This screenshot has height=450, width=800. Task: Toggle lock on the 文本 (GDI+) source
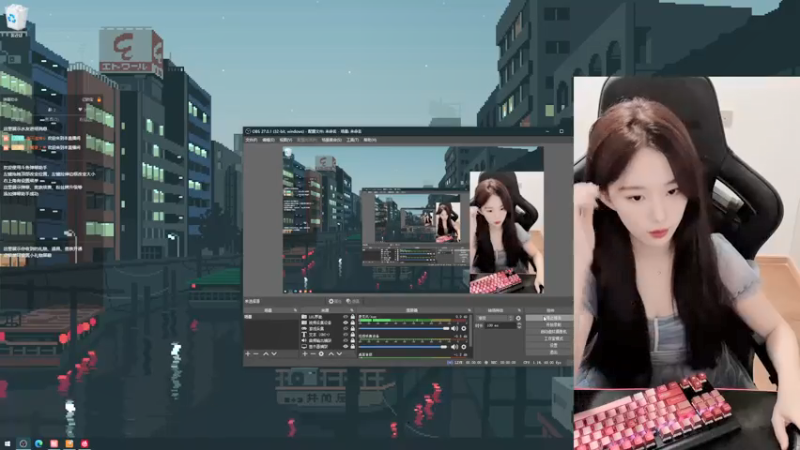coord(353,335)
